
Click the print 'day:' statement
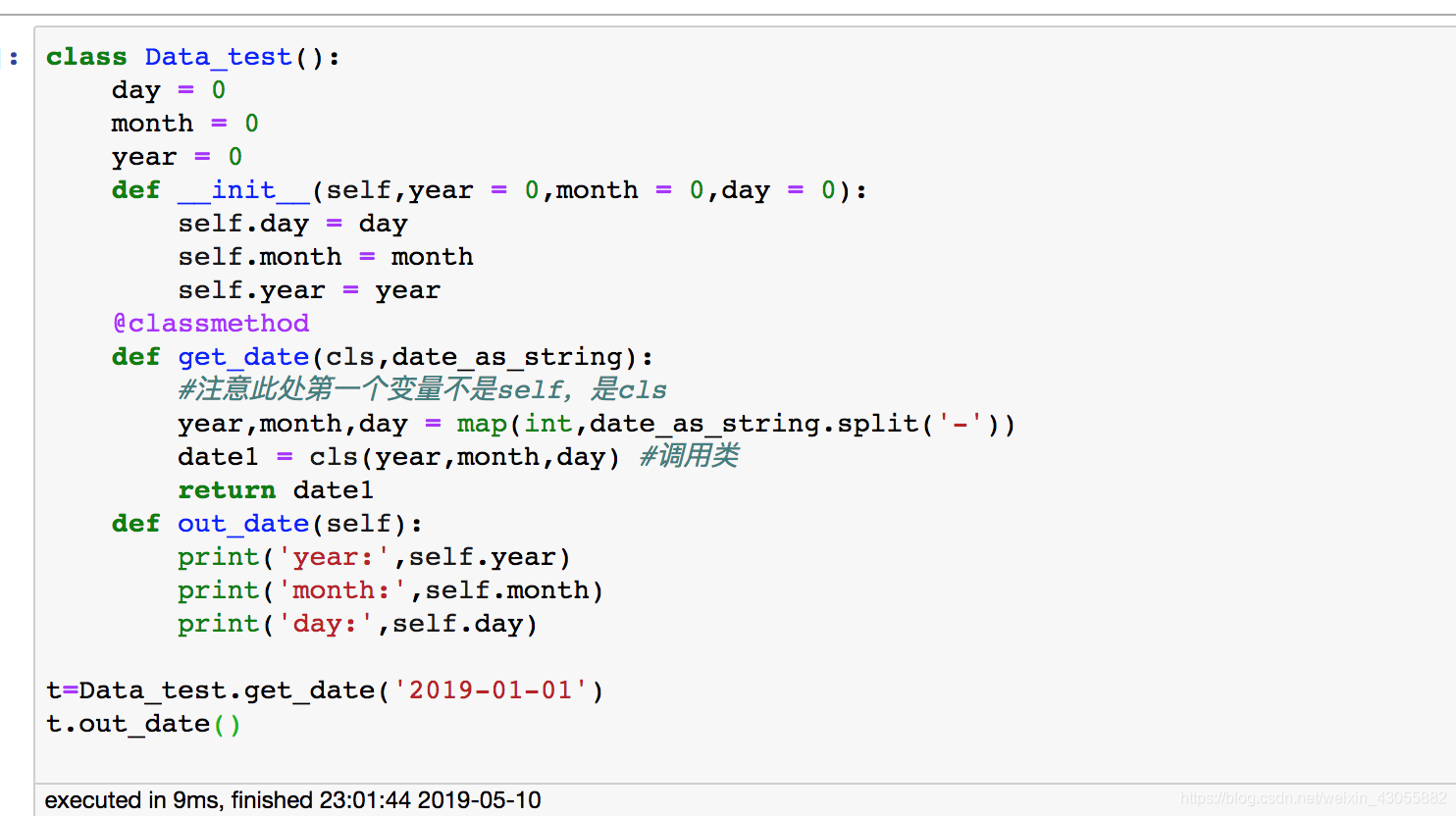coord(358,625)
